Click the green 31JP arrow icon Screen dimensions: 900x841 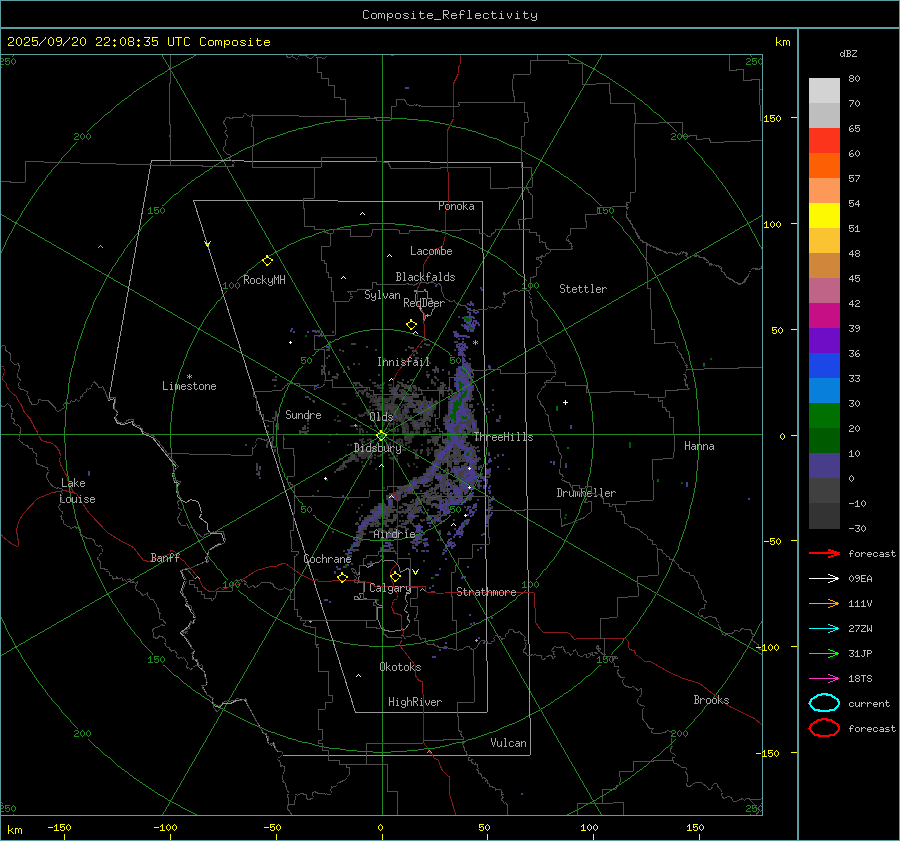[824, 653]
